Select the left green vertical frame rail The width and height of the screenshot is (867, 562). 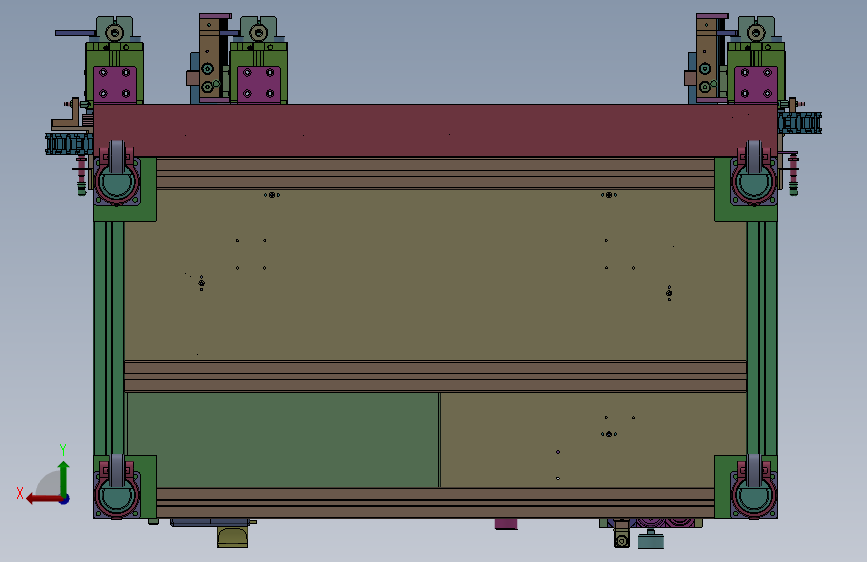click(x=108, y=338)
